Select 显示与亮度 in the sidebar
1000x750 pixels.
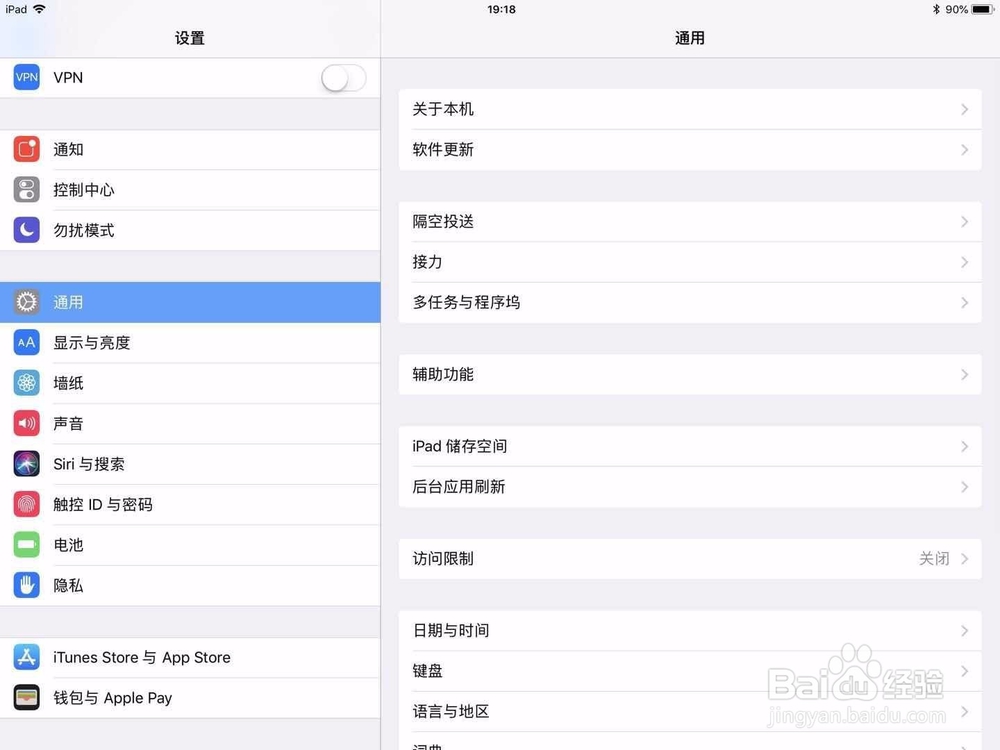(x=190, y=342)
